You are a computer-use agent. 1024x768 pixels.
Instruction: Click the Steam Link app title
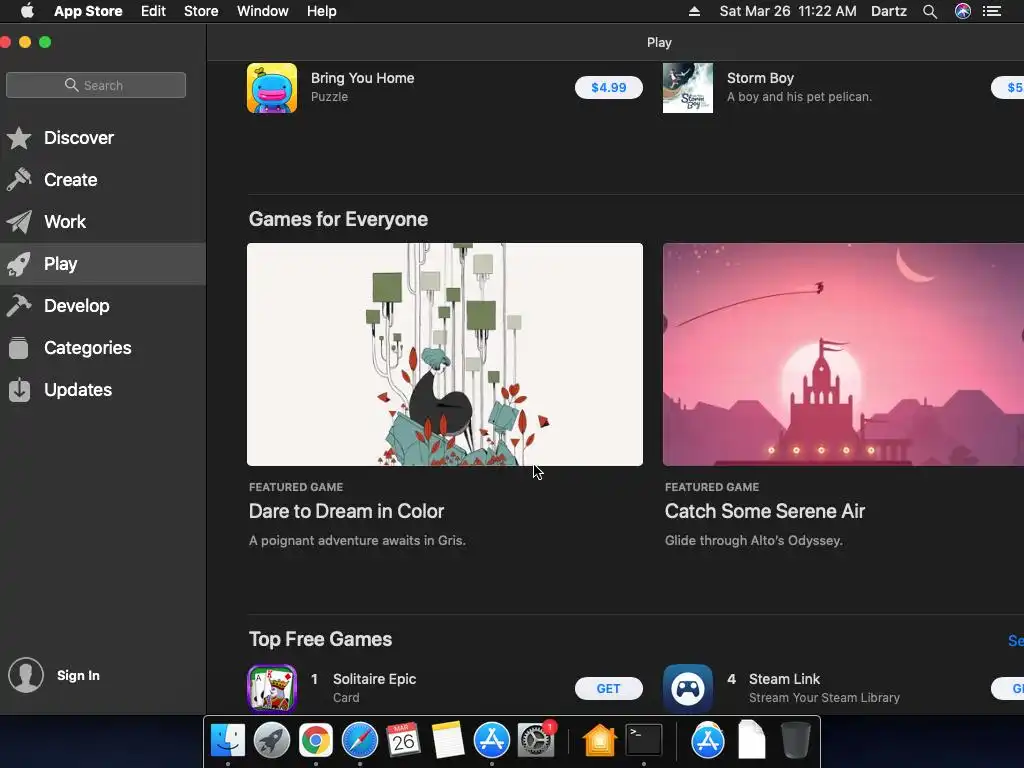click(x=784, y=679)
